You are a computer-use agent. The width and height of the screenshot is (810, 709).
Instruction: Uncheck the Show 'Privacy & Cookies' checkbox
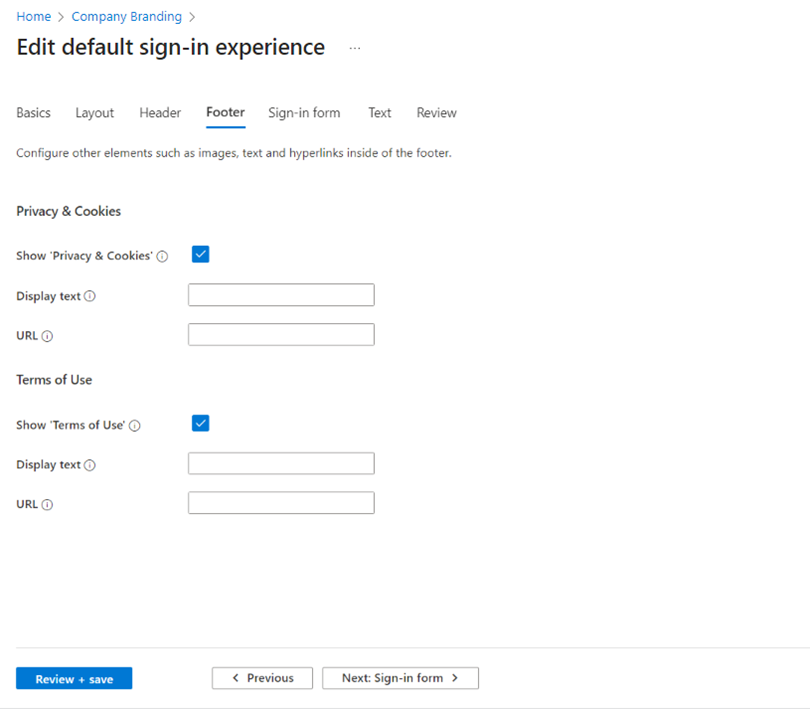tap(200, 255)
